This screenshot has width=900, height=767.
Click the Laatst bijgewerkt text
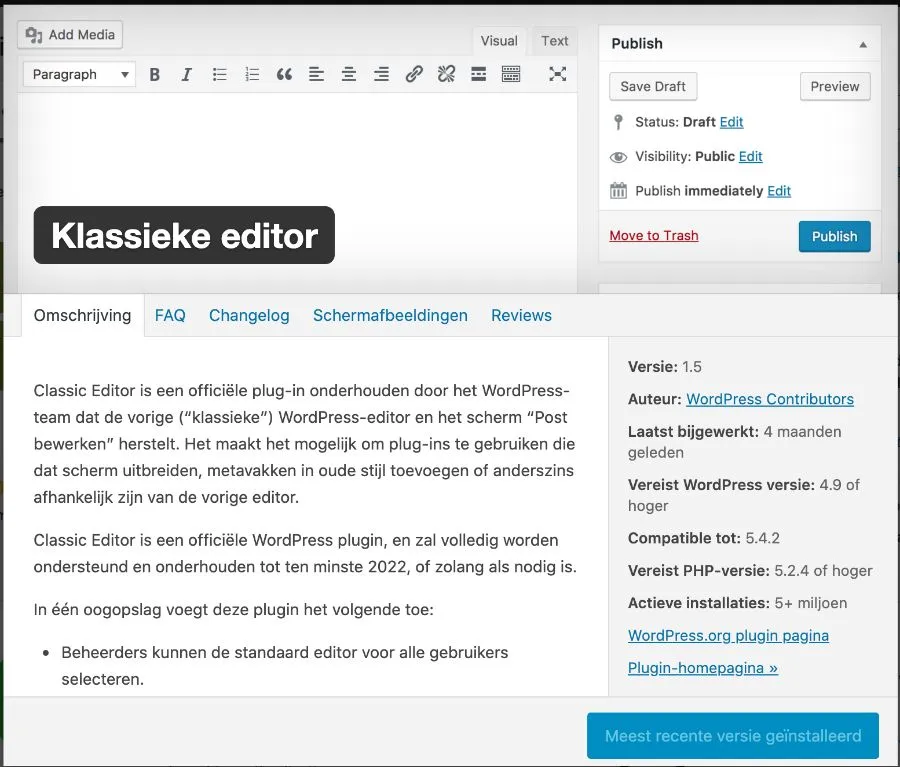tap(735, 442)
